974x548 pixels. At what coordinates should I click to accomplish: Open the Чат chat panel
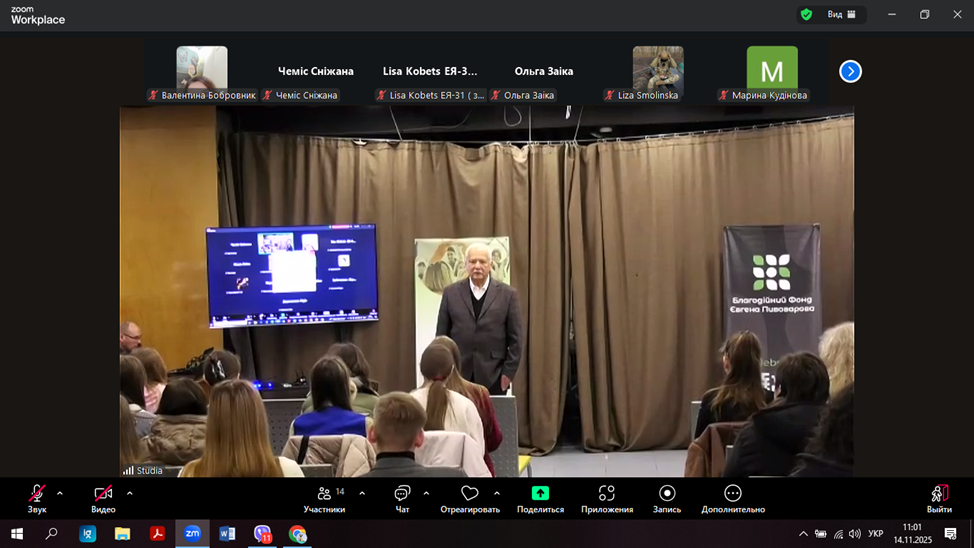pos(402,497)
